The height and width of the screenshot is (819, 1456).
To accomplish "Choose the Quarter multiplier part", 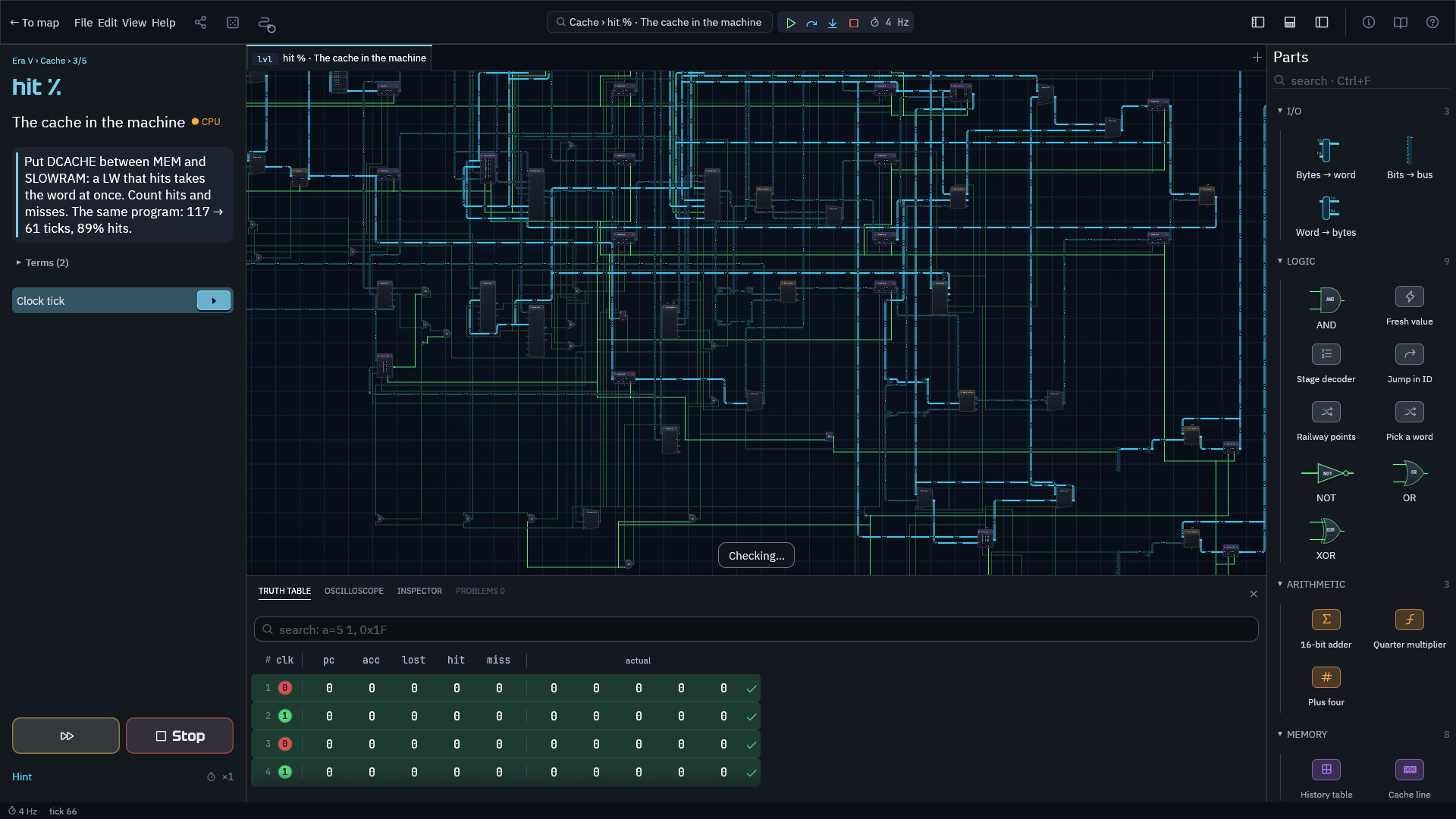I will pos(1409,629).
